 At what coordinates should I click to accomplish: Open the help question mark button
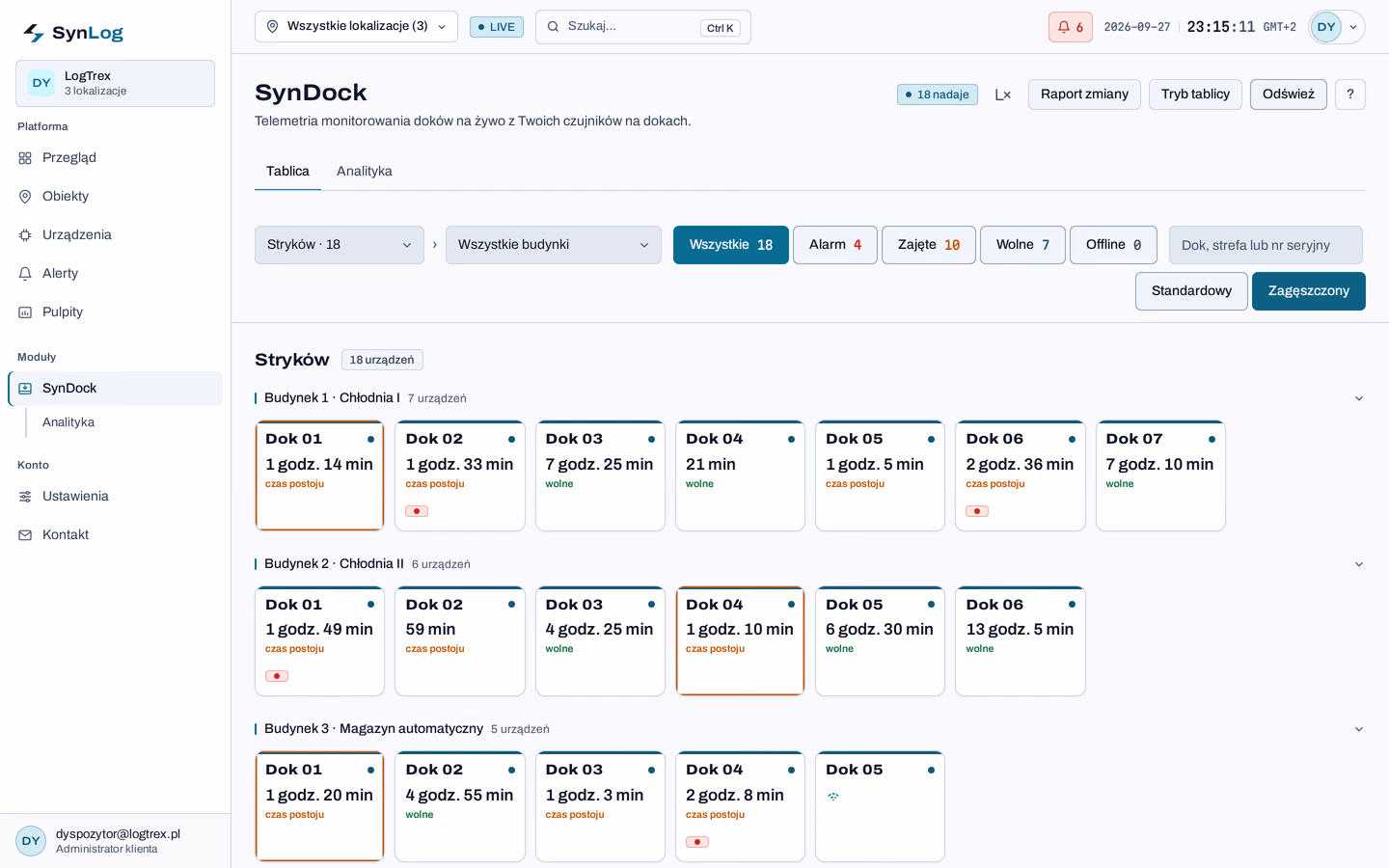(x=1350, y=95)
